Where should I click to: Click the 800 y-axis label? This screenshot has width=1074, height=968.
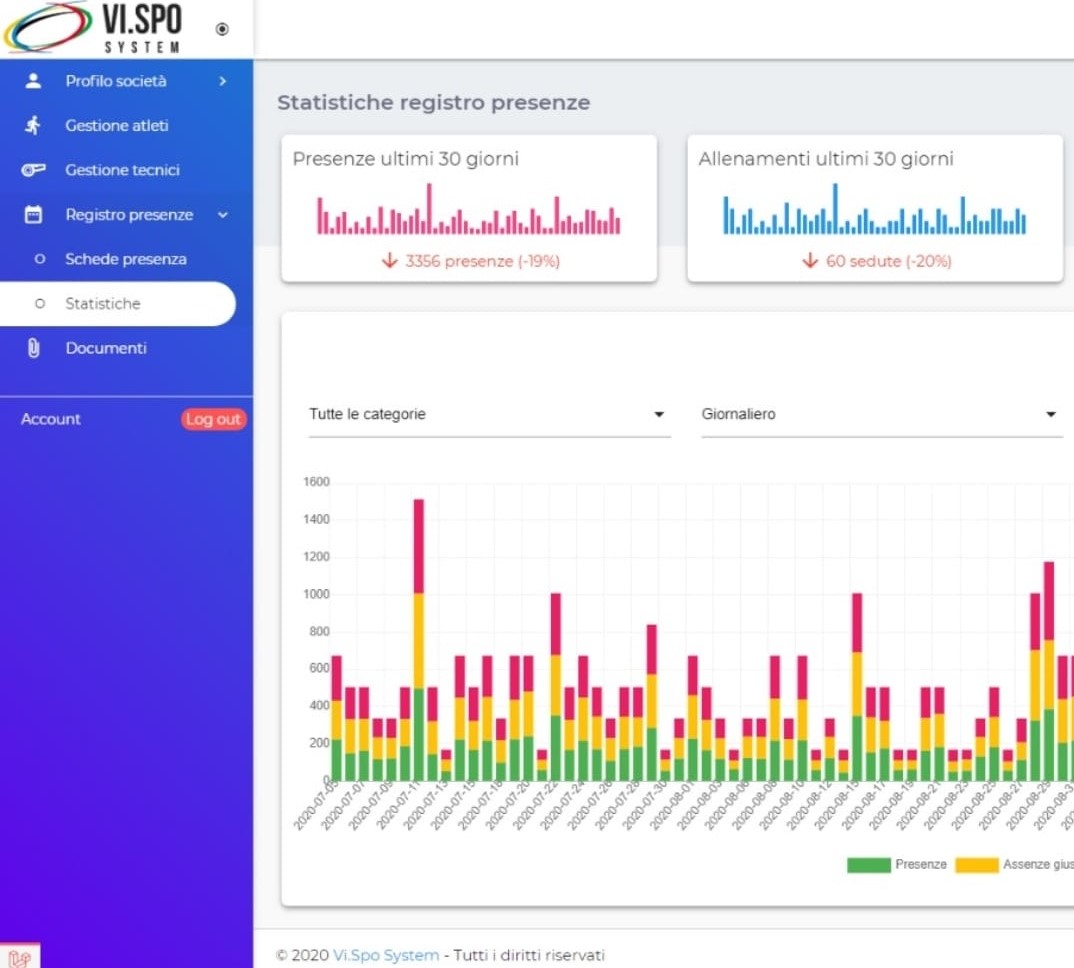click(319, 631)
